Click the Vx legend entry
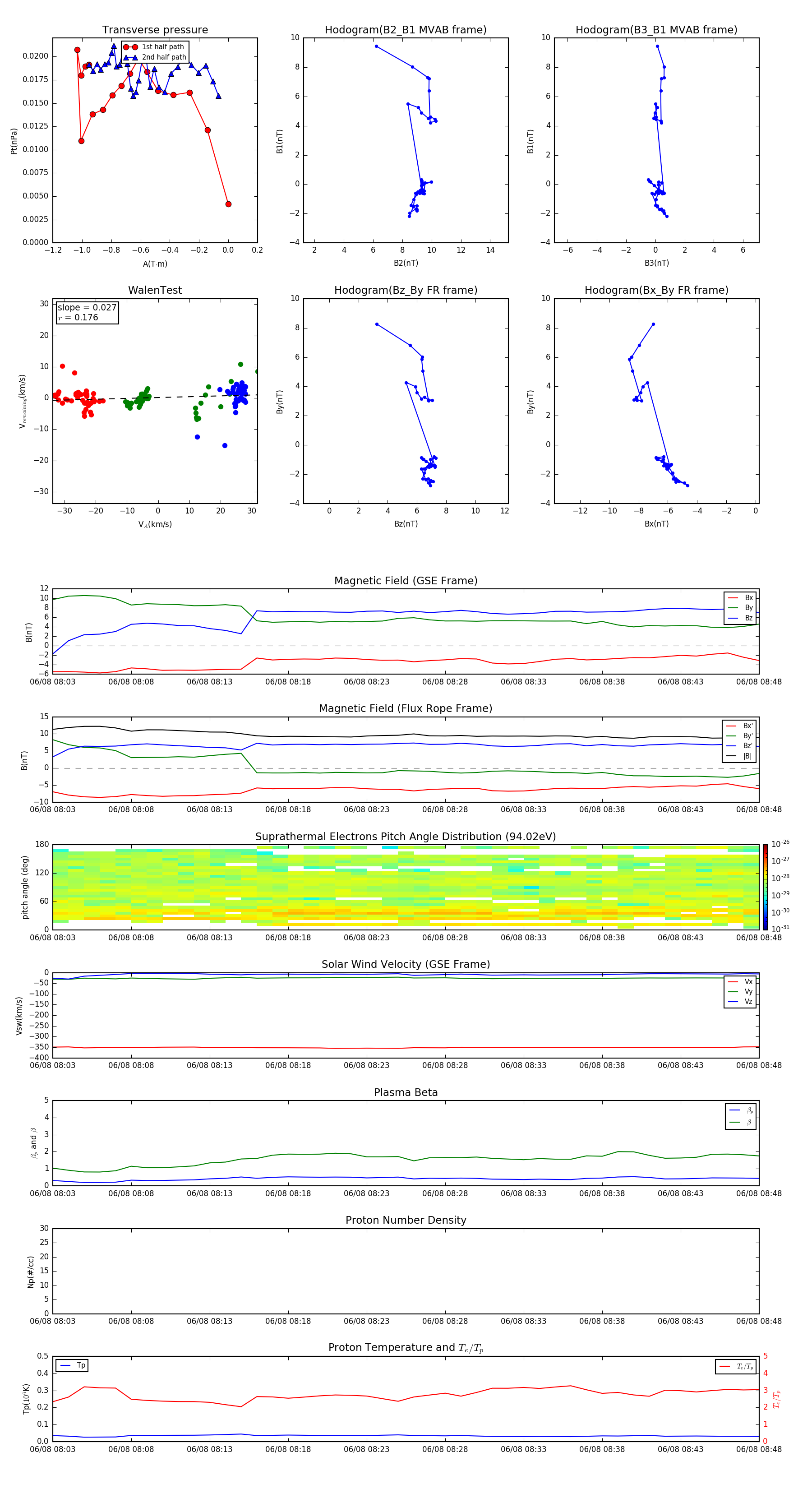This screenshot has height=1489, width=812. (x=740, y=982)
